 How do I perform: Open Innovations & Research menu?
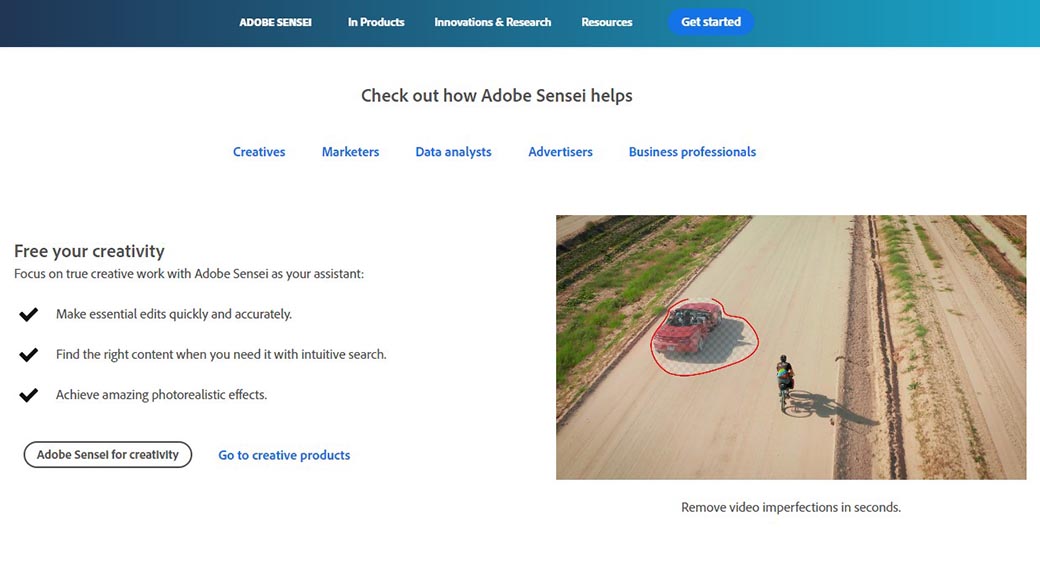(x=492, y=22)
